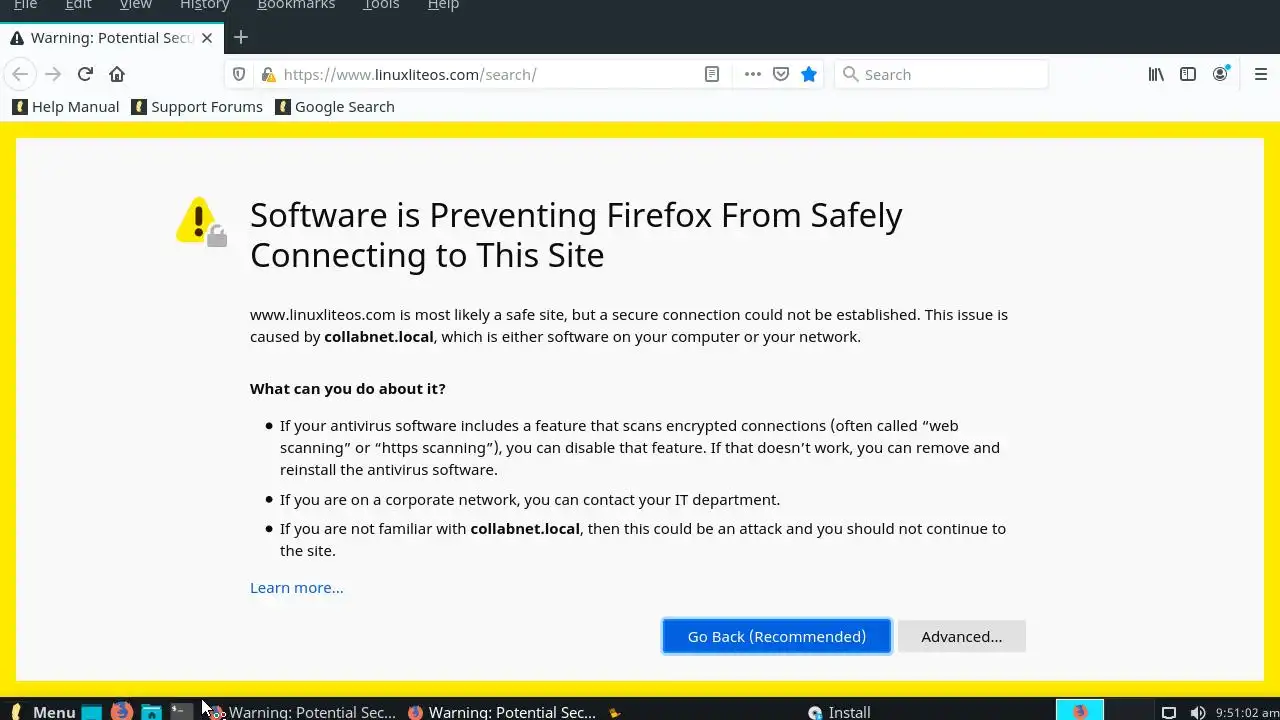This screenshot has width=1280, height=720.
Task: Open page actions three-dot menu
Action: pyautogui.click(x=753, y=74)
